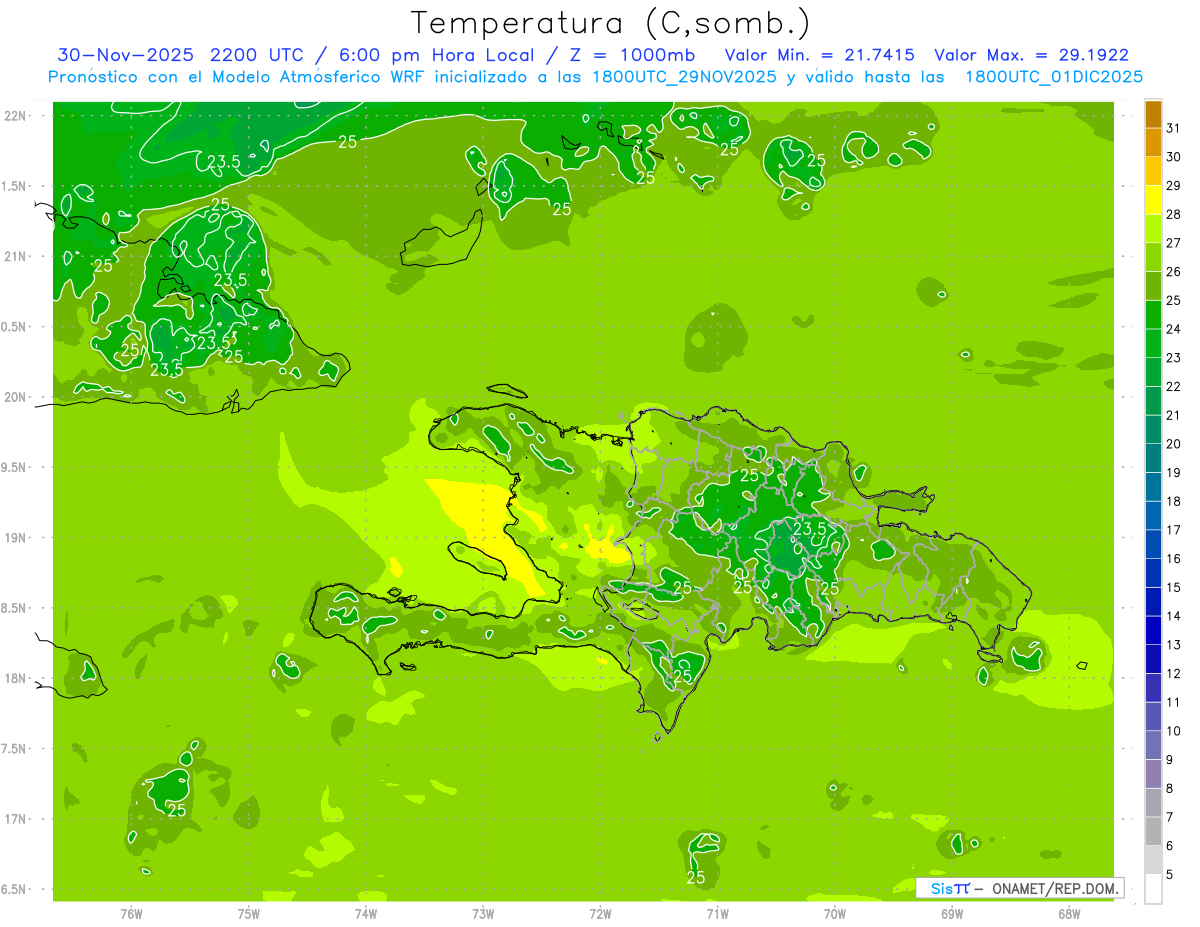Select the "Valor Max. = 29.1922" value
The height and width of the screenshot is (927, 1200).
click(x=1032, y=56)
